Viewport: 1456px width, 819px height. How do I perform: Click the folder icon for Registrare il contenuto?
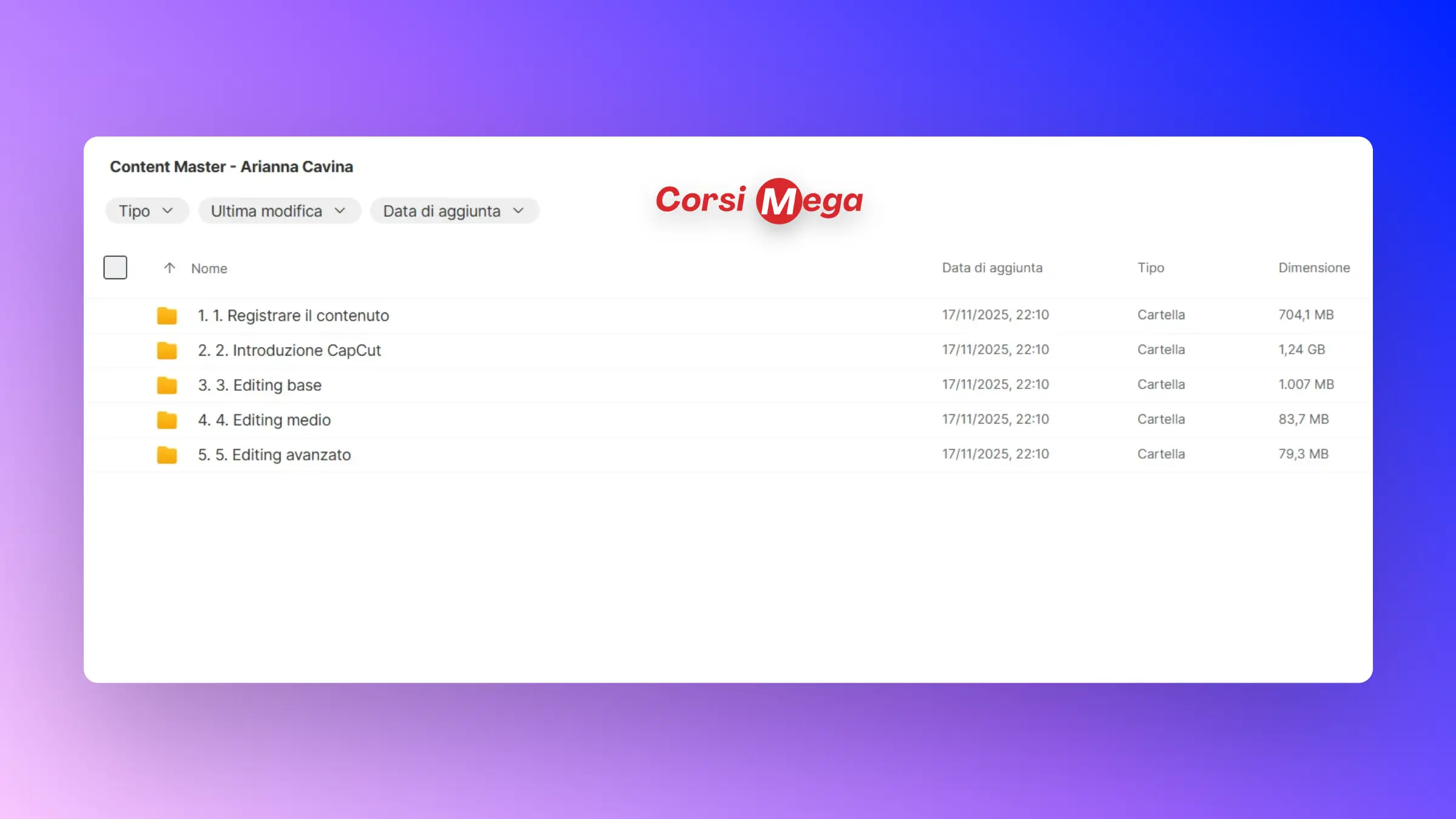point(166,315)
